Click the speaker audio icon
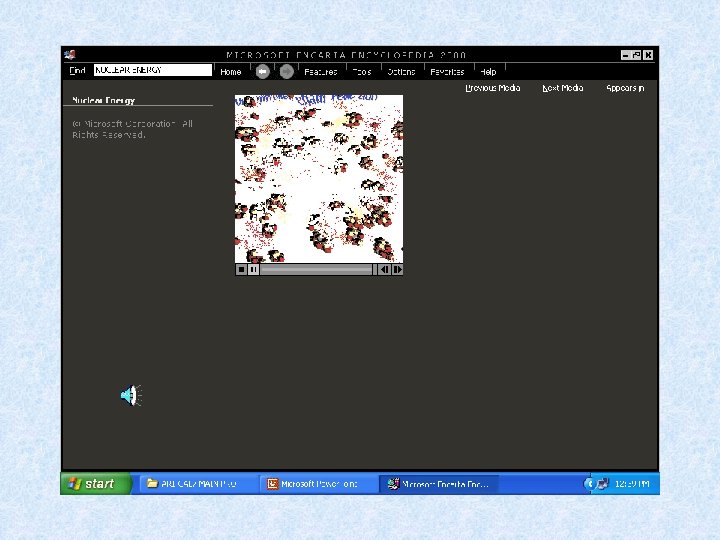720x540 pixels. (131, 395)
